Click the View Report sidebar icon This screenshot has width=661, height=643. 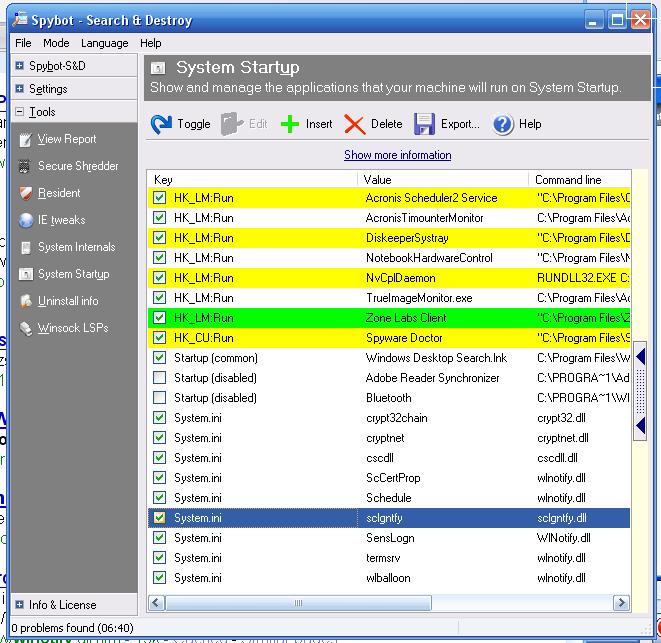(25, 140)
